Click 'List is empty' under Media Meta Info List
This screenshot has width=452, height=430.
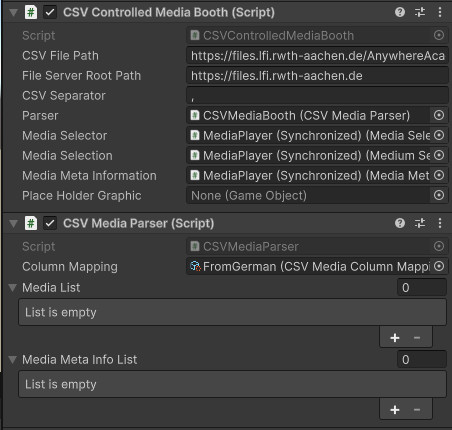(x=61, y=384)
